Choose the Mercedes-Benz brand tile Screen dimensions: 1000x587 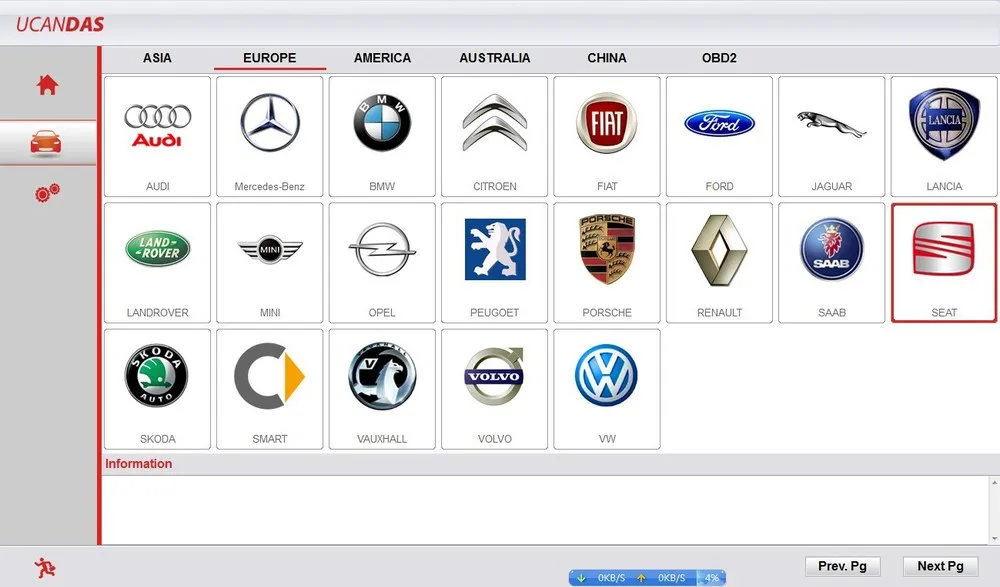(x=270, y=137)
